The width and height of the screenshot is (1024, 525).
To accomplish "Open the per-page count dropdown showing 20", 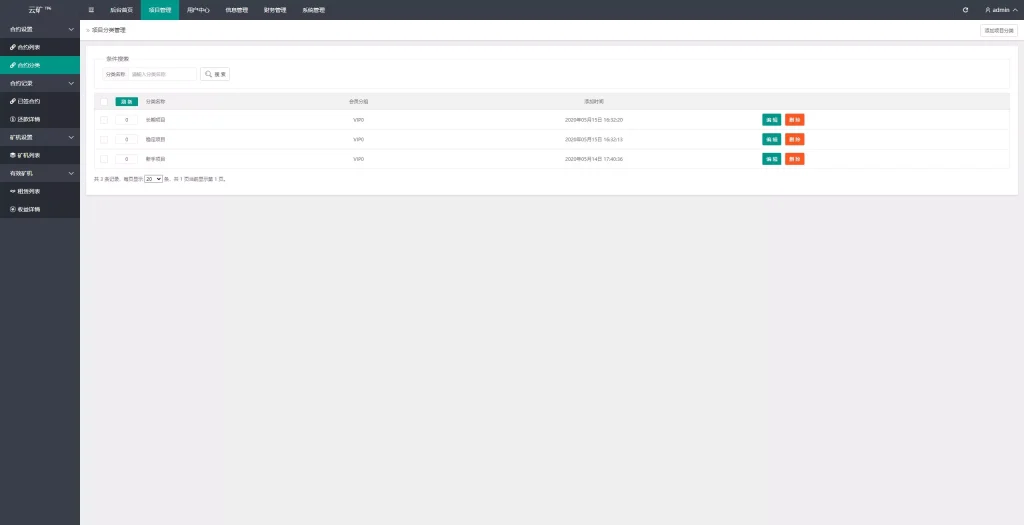I will pos(153,178).
